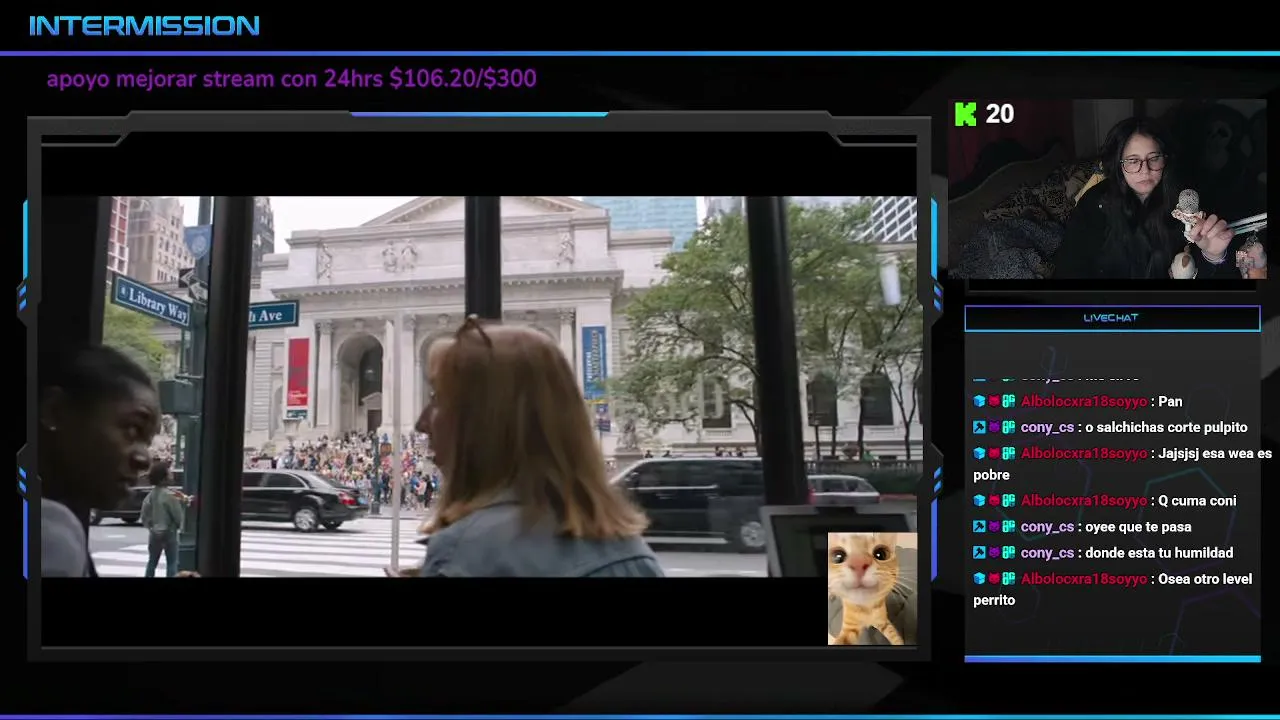Select the streamer webcam feed
This screenshot has width=1280, height=720.
click(x=1105, y=189)
